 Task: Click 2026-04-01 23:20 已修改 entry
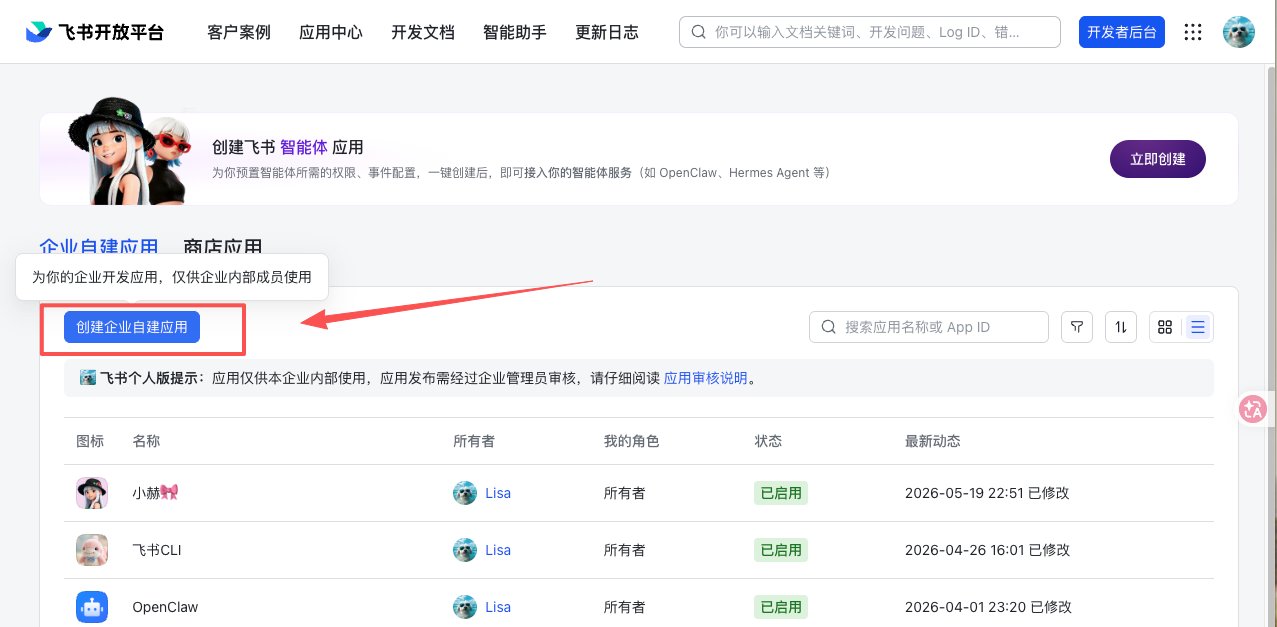(x=987, y=607)
